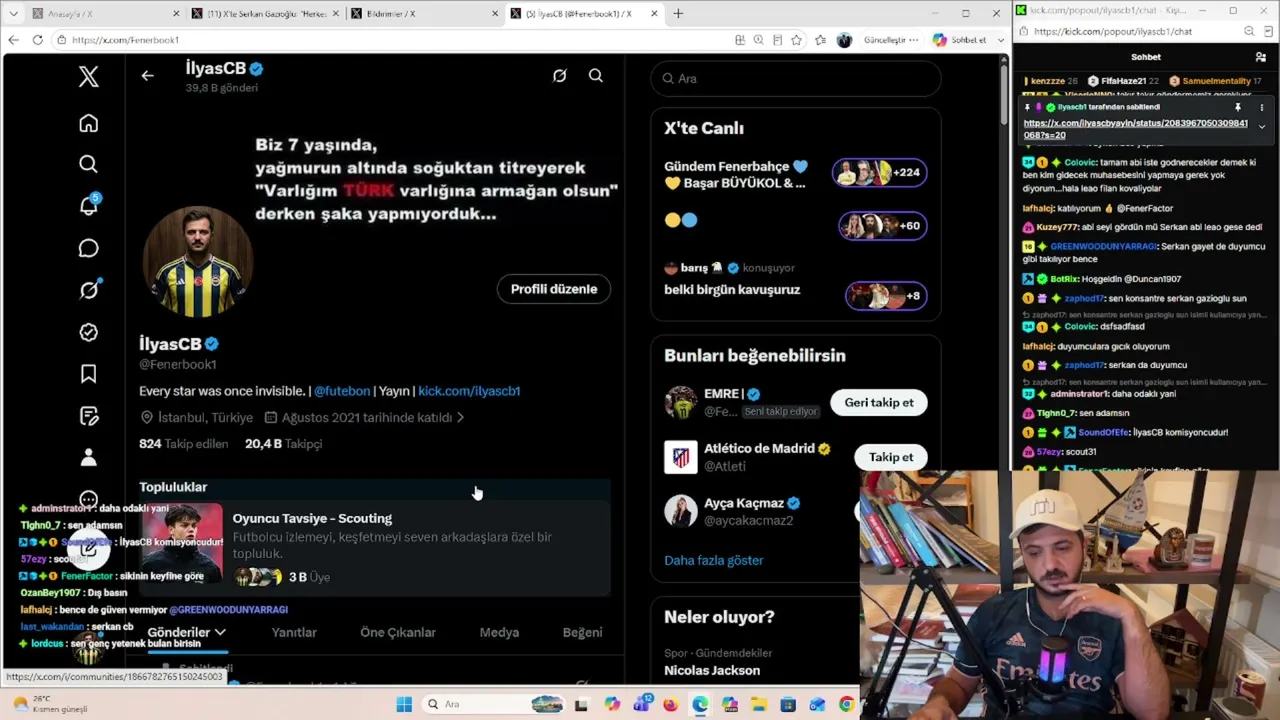Image resolution: width=1280 pixels, height=720 pixels.
Task: Unpin the pinned message in Kick chat
Action: point(1237,107)
